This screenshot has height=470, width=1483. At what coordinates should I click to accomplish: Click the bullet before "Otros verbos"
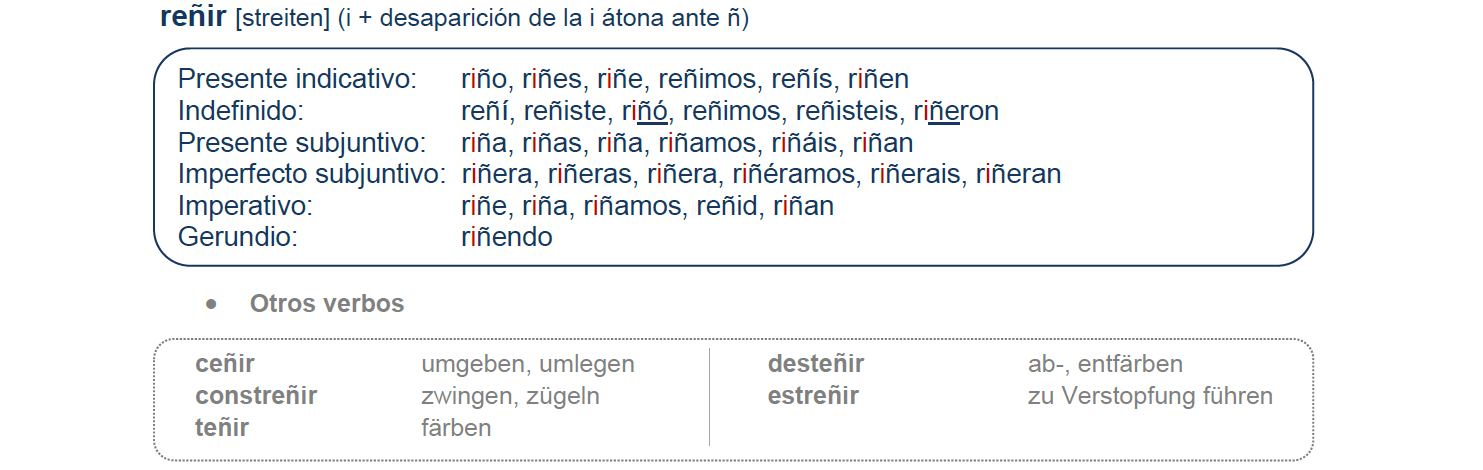coord(211,304)
